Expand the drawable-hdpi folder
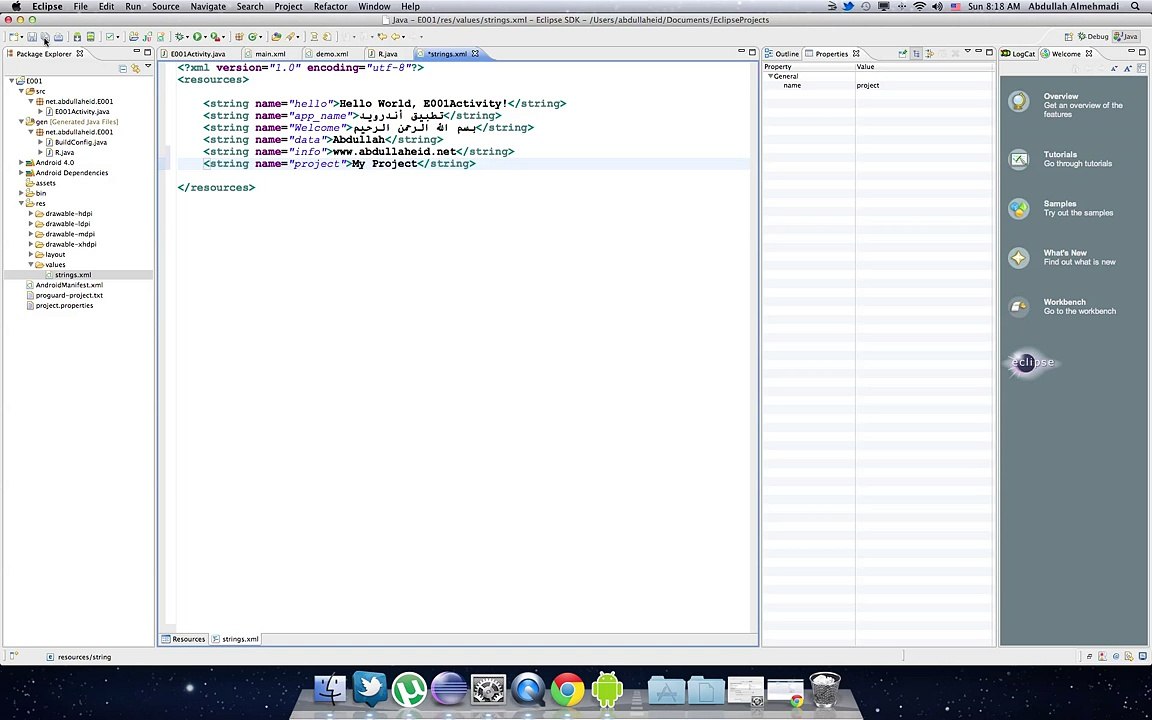 pos(31,214)
